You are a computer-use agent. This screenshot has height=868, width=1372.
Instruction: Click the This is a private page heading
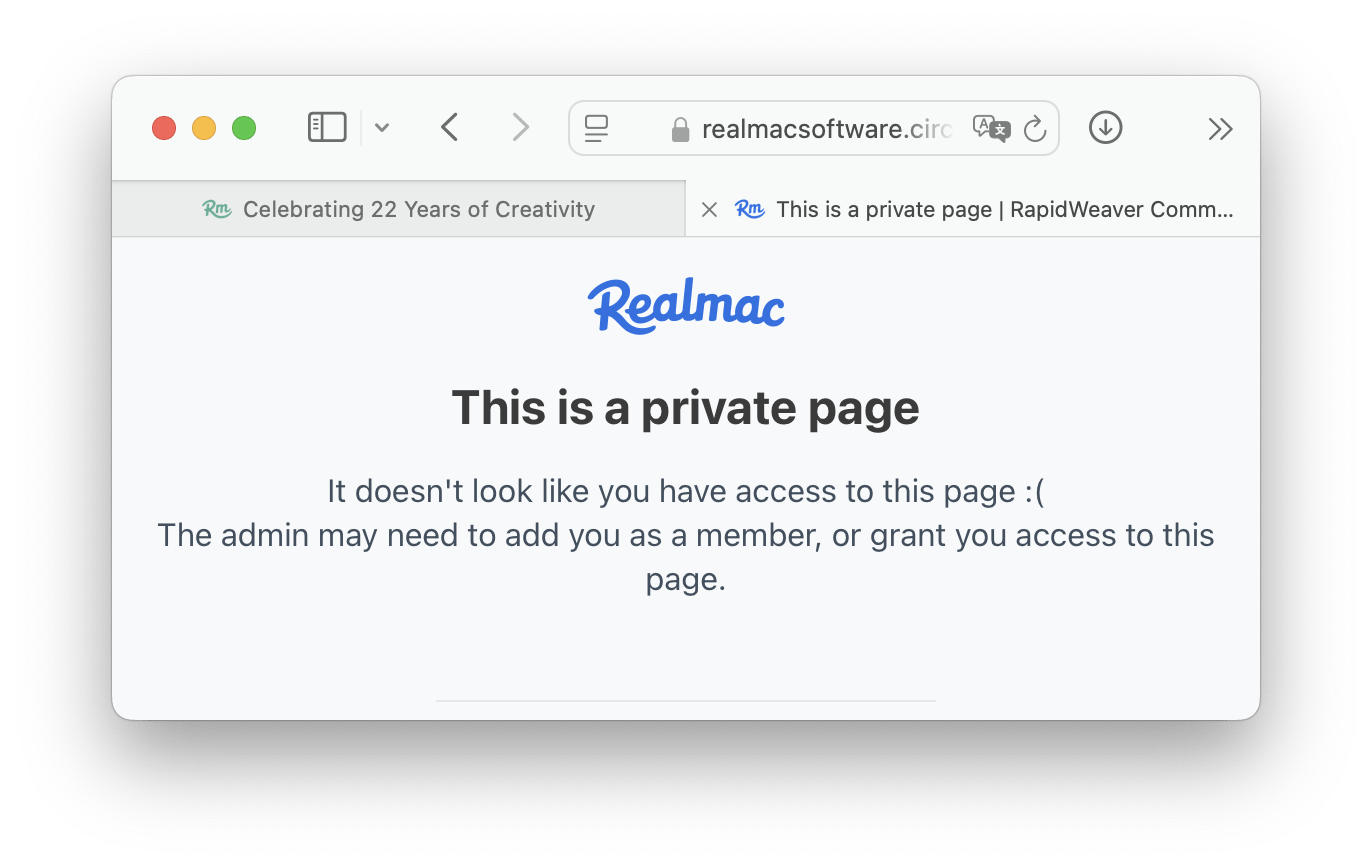686,408
